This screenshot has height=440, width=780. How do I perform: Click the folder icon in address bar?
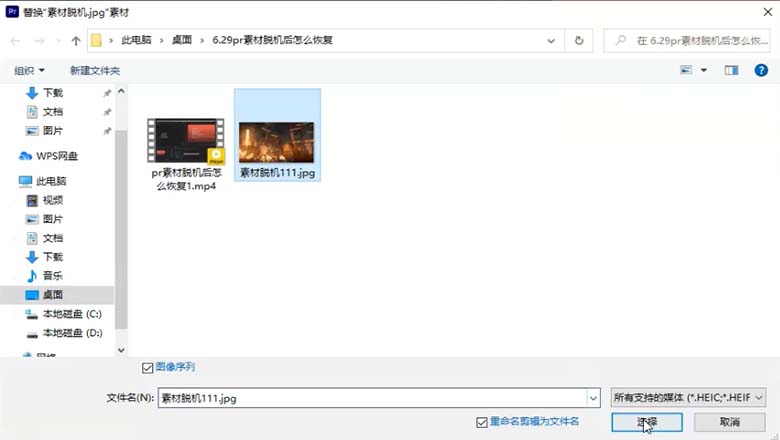(x=97, y=40)
